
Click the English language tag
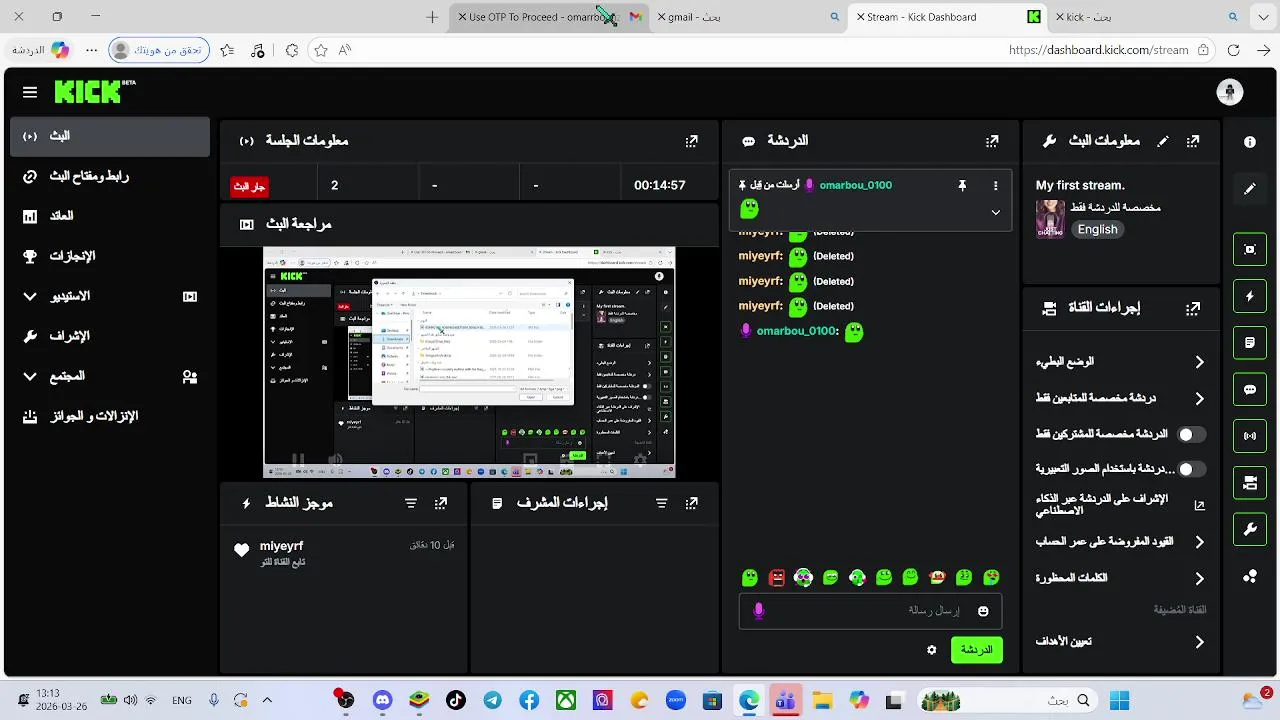(x=1097, y=230)
